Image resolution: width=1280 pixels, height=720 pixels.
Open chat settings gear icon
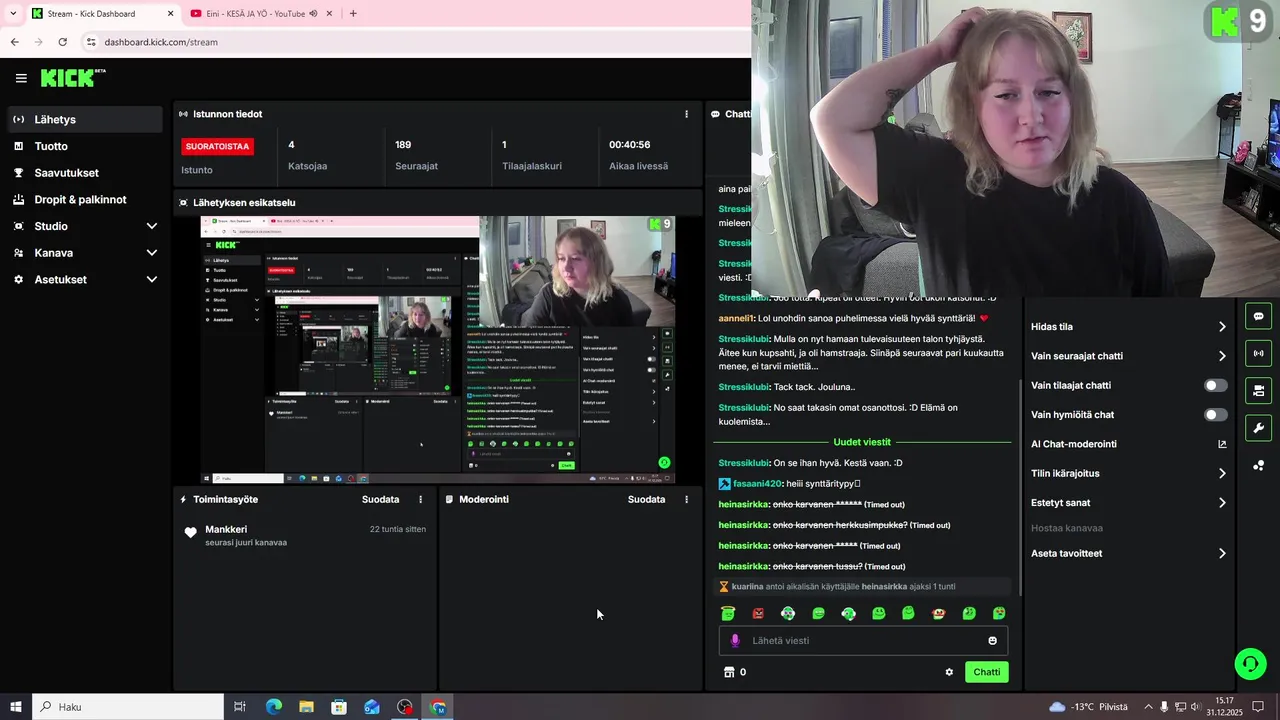(x=949, y=672)
